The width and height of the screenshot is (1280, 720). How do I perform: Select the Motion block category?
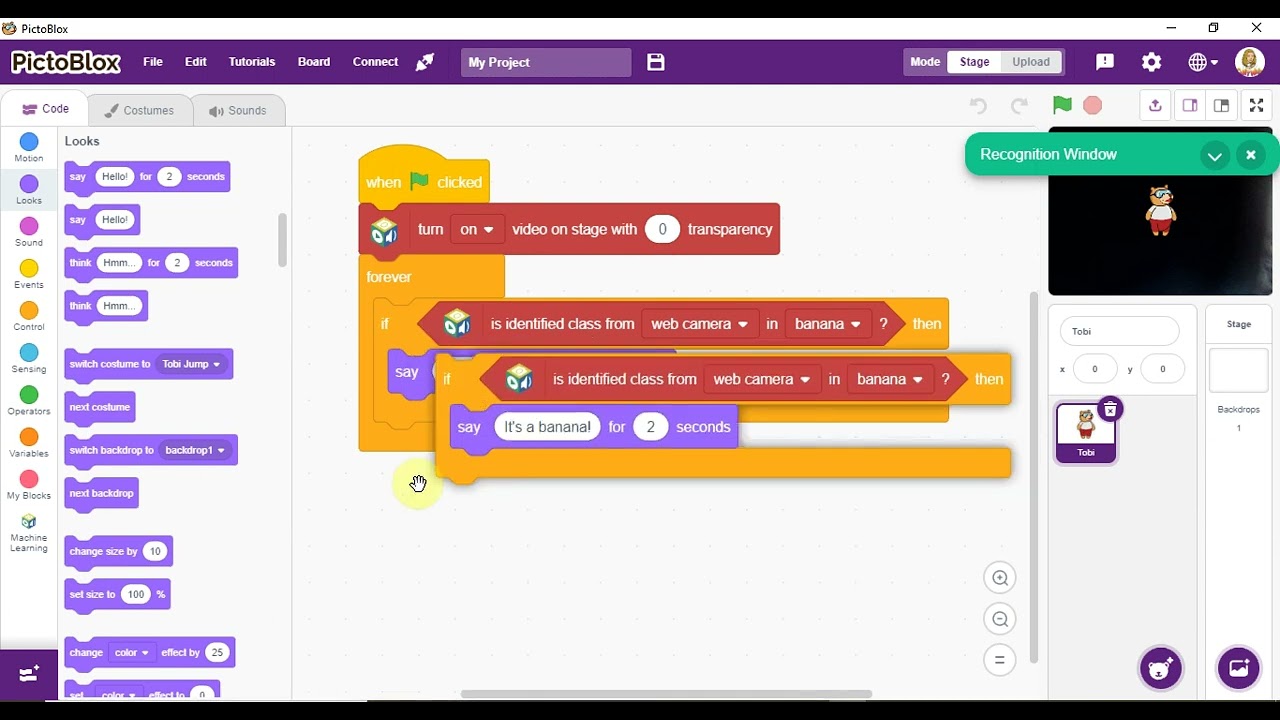coord(29,148)
